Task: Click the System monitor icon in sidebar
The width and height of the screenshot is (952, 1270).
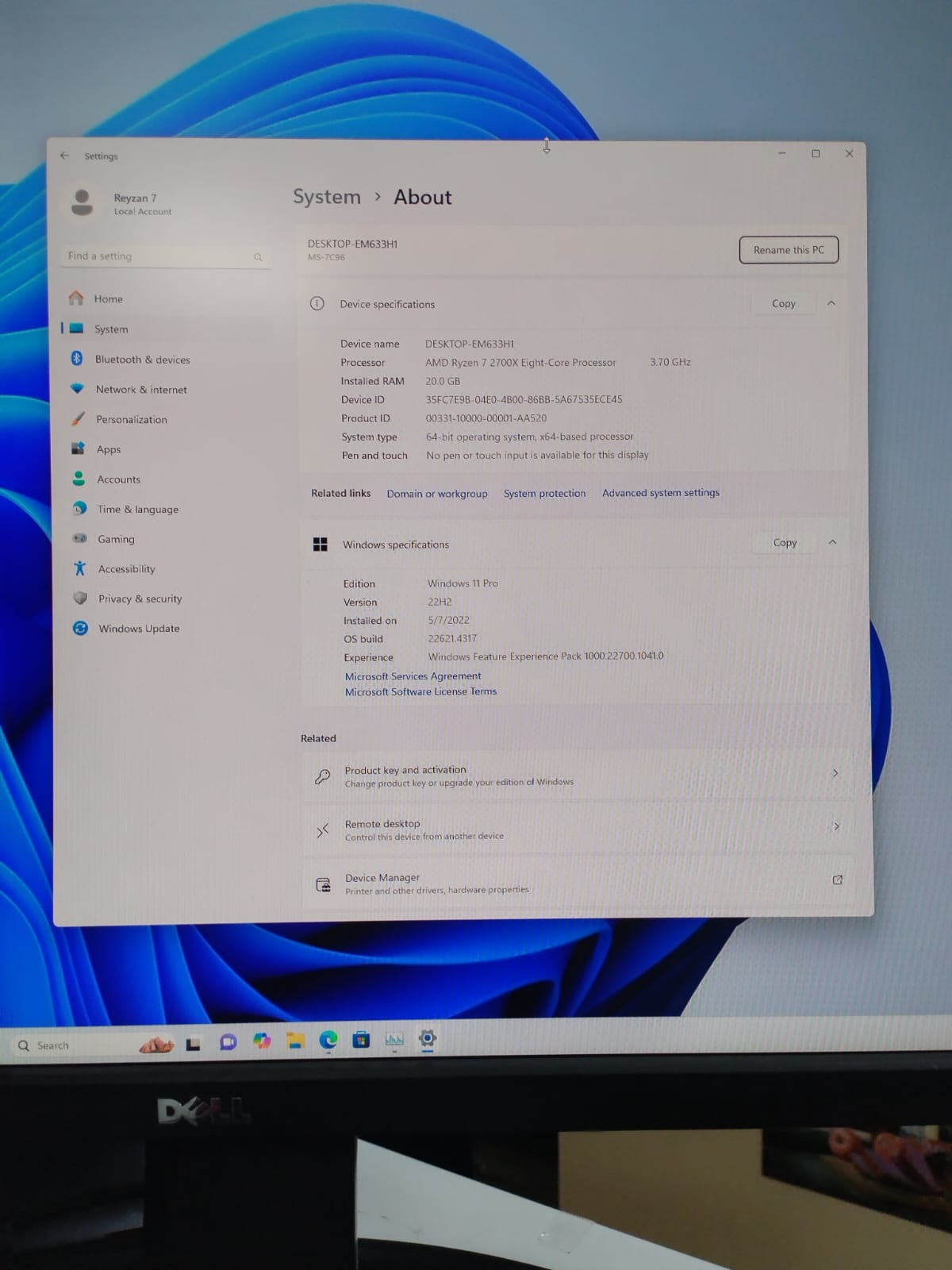Action: (x=76, y=329)
